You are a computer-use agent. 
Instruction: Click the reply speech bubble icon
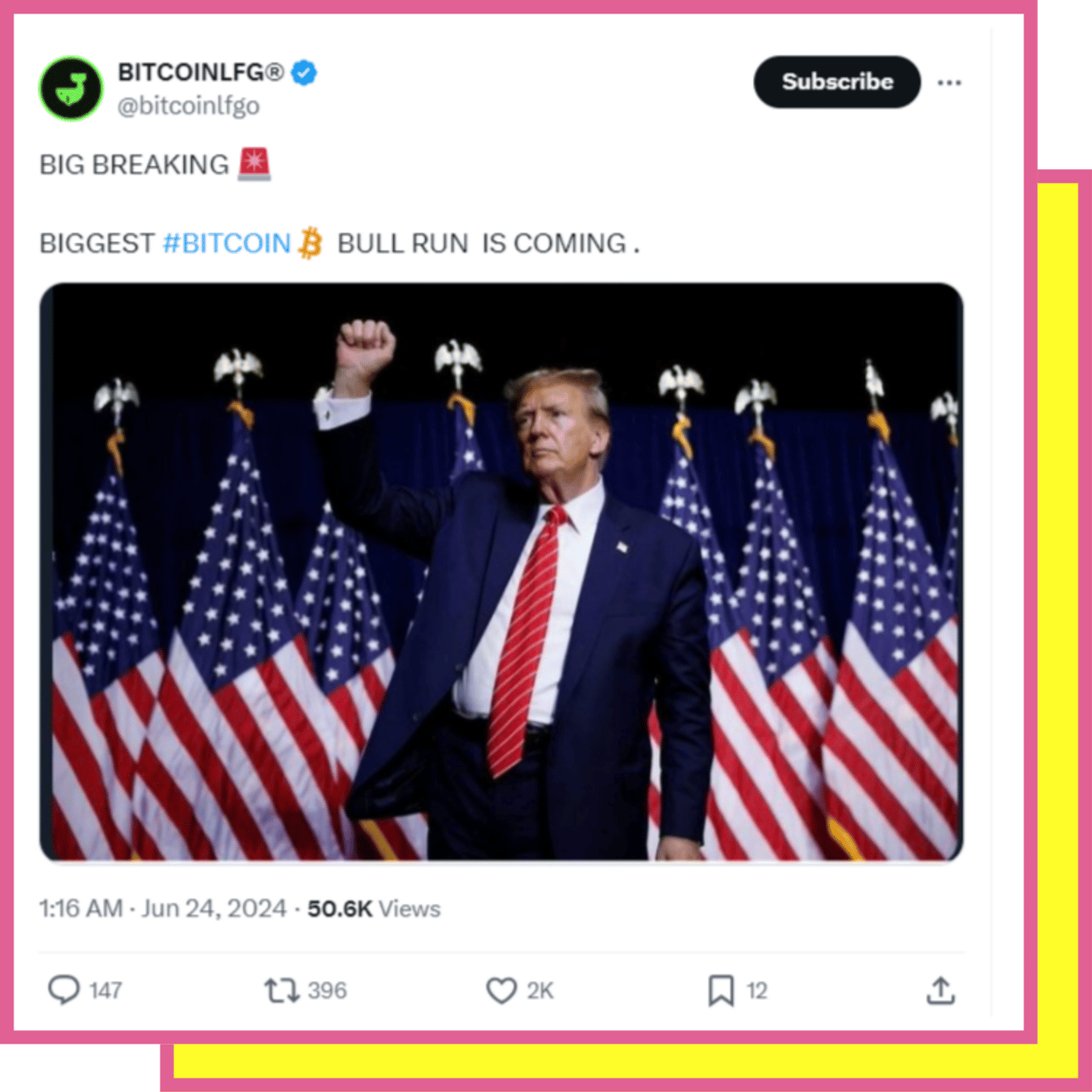(x=63, y=990)
